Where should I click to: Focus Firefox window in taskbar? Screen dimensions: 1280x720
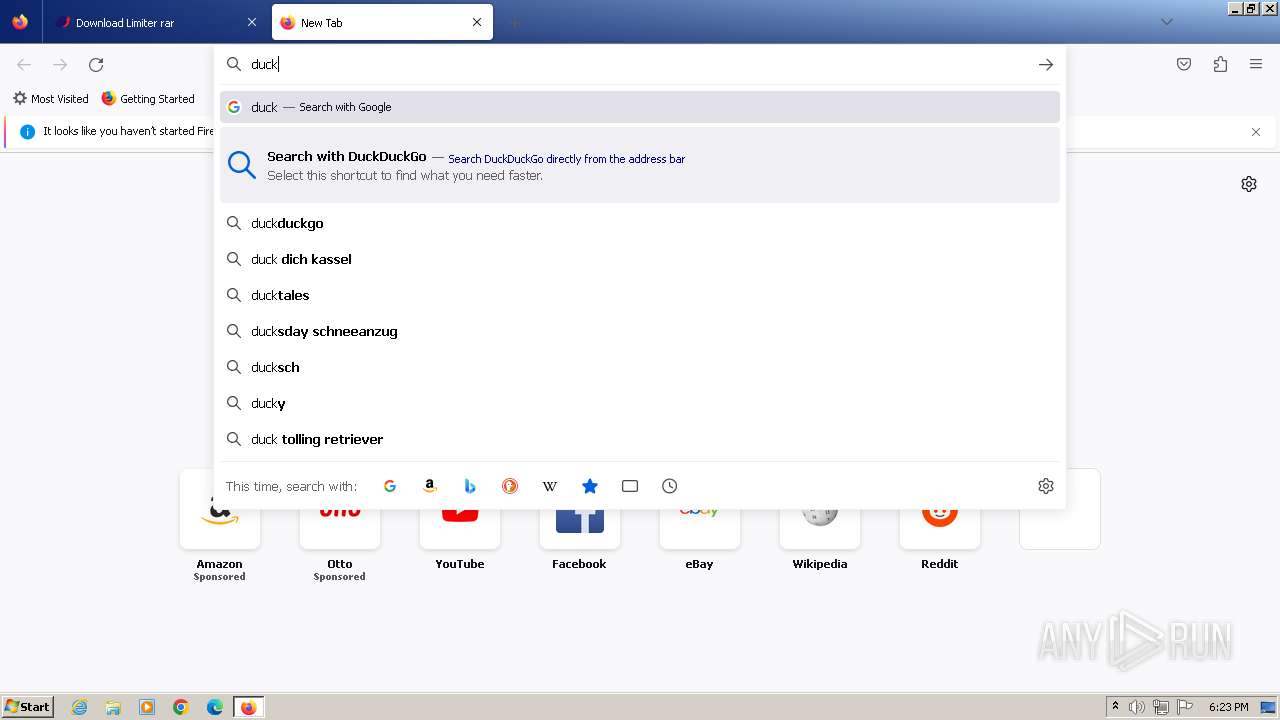tap(249, 707)
